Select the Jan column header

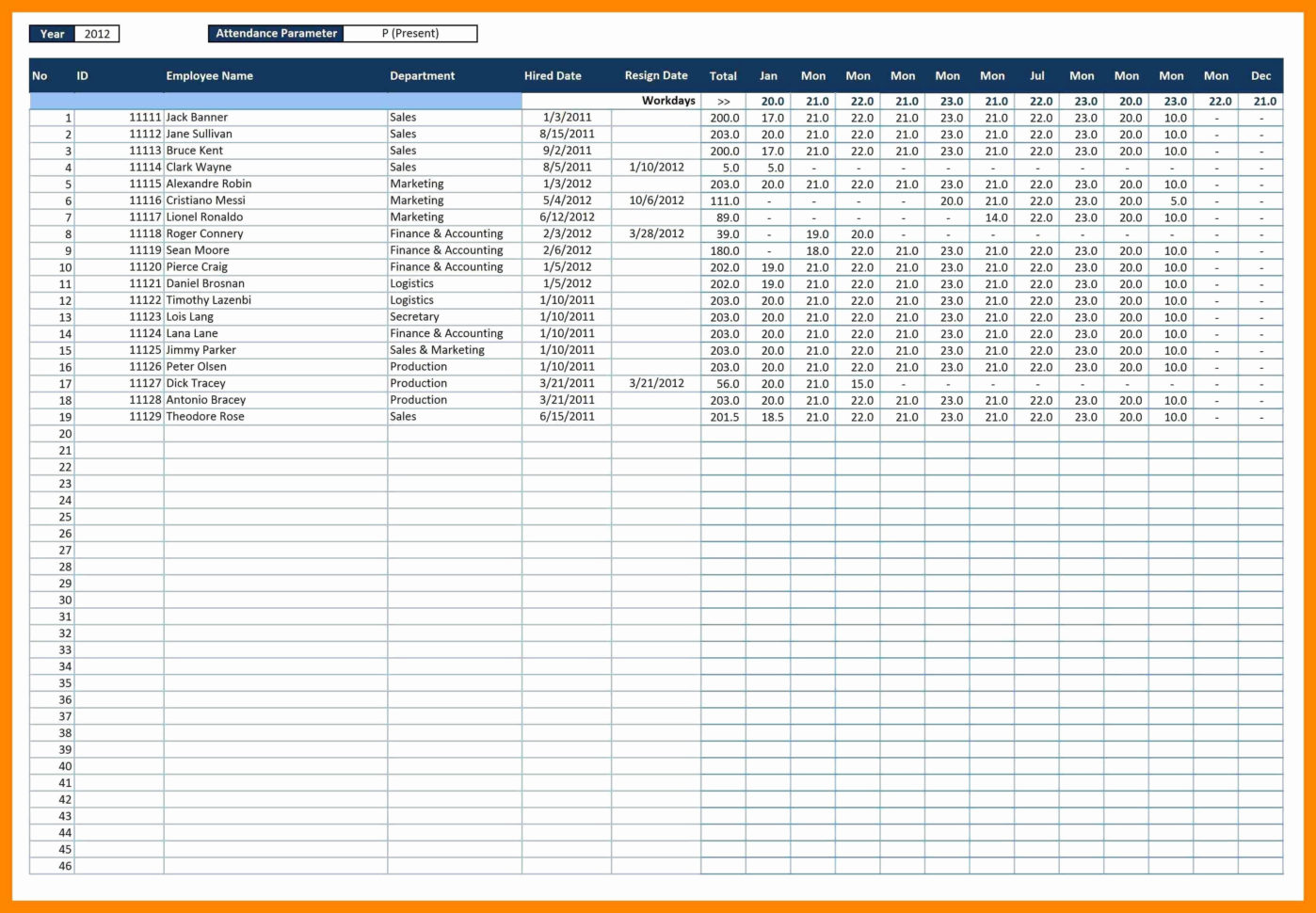pyautogui.click(x=768, y=75)
